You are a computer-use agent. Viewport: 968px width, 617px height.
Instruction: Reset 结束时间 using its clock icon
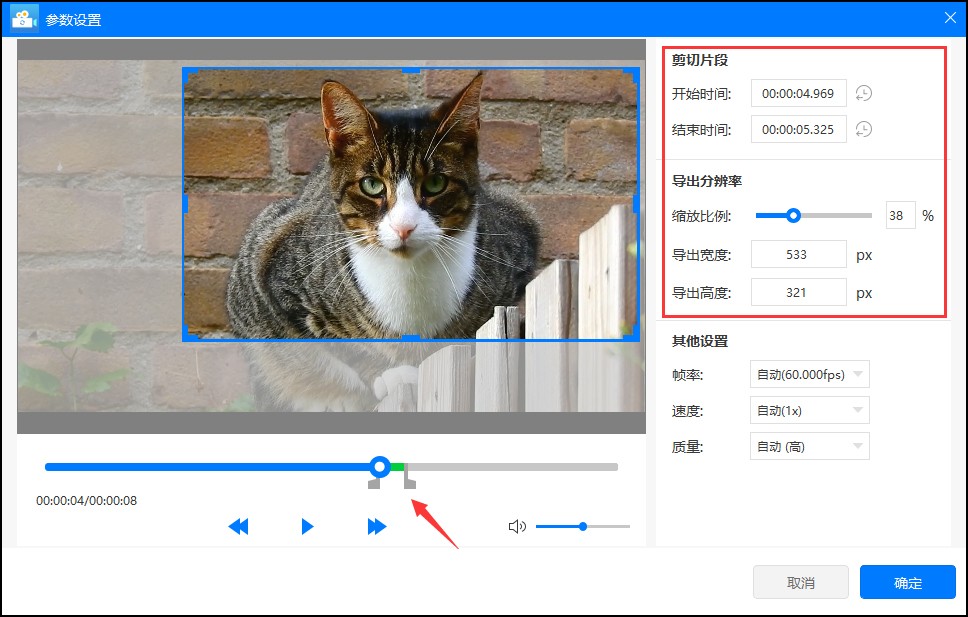pos(863,129)
